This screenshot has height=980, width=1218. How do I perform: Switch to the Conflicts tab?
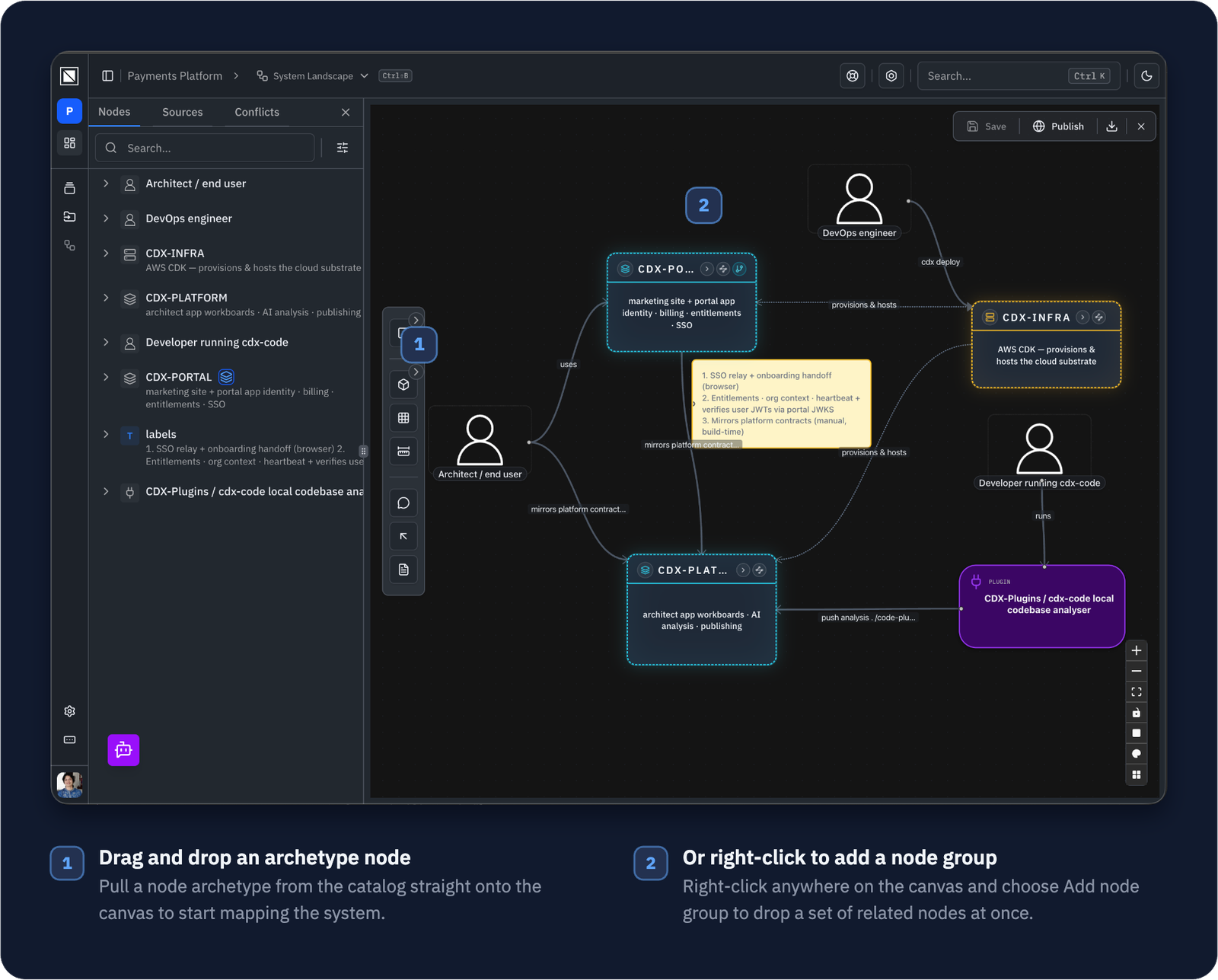point(257,112)
